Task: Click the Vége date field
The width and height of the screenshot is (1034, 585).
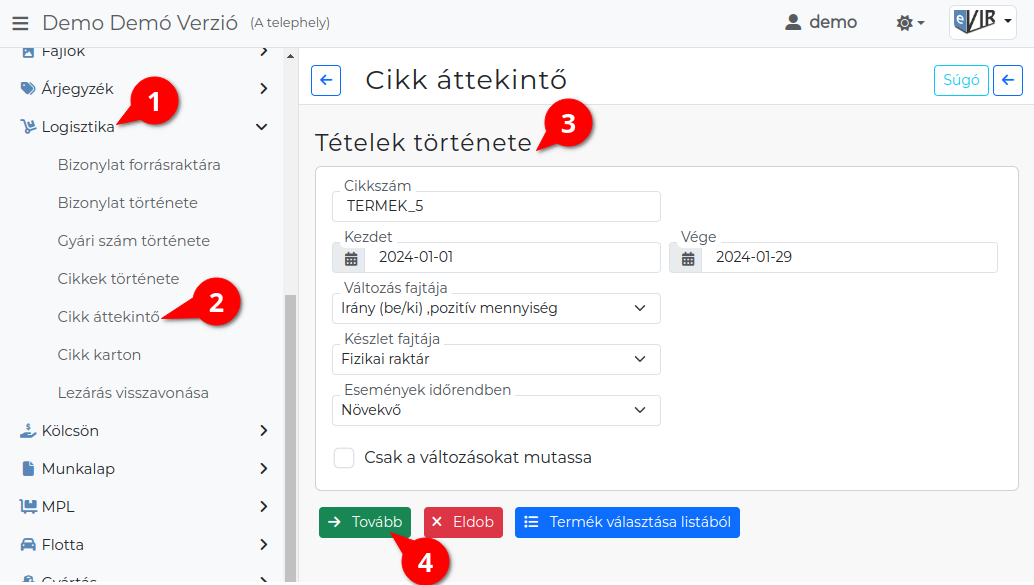Action: point(849,258)
